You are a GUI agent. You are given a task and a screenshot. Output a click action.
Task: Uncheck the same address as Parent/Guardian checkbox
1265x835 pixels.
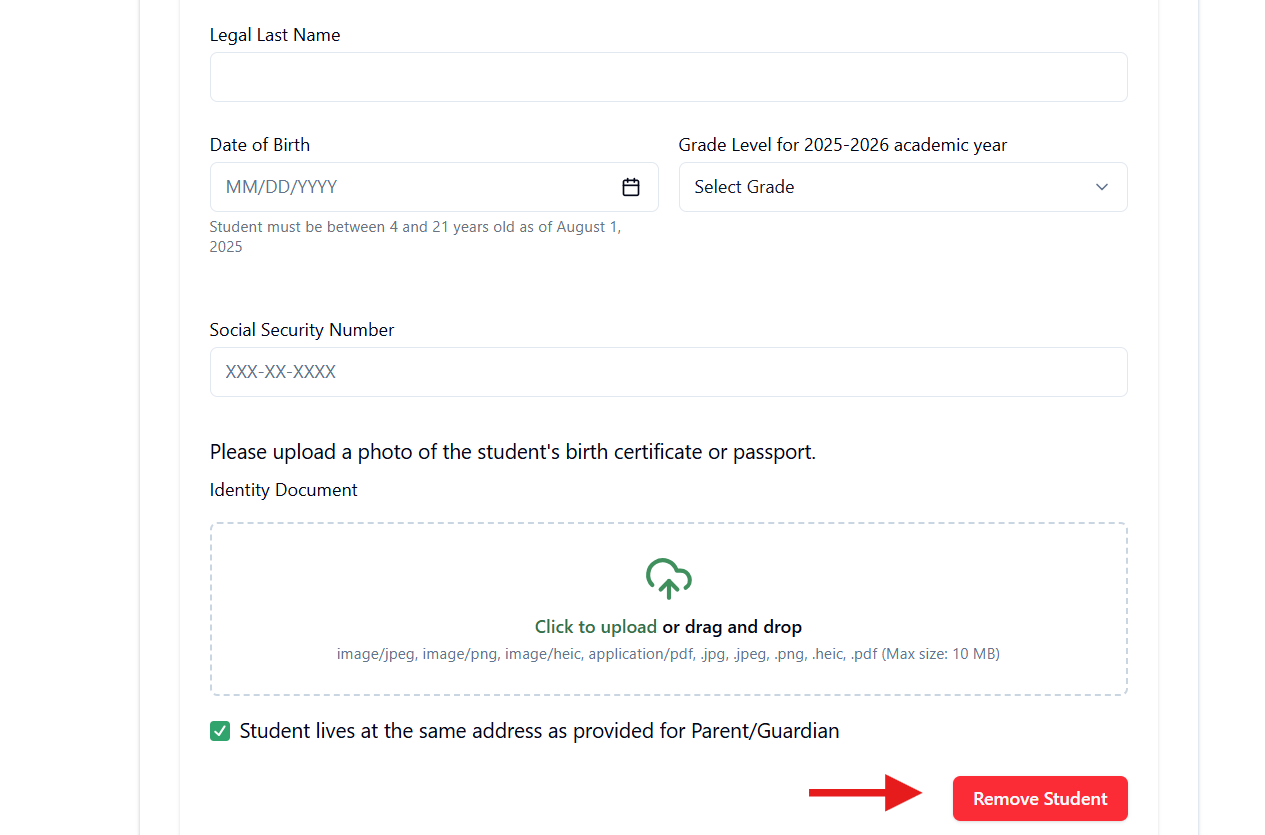pos(220,731)
